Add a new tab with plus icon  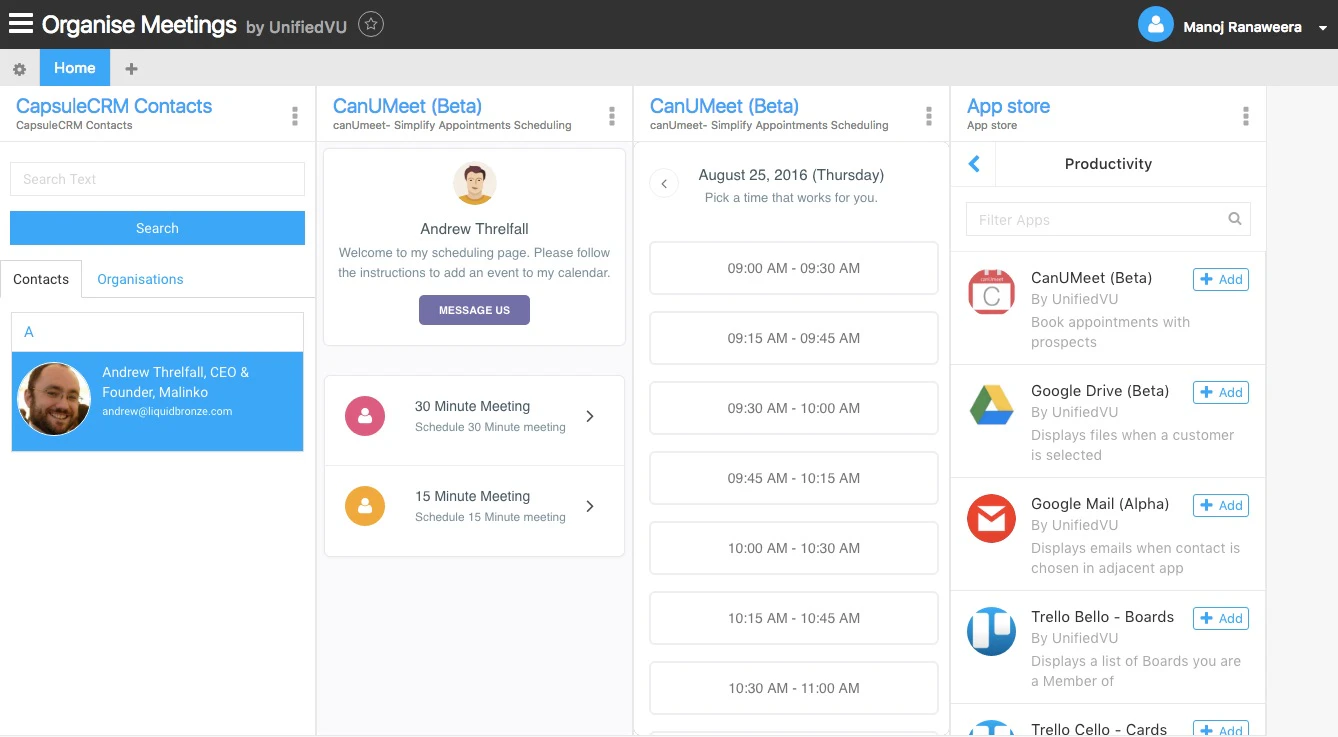(131, 69)
